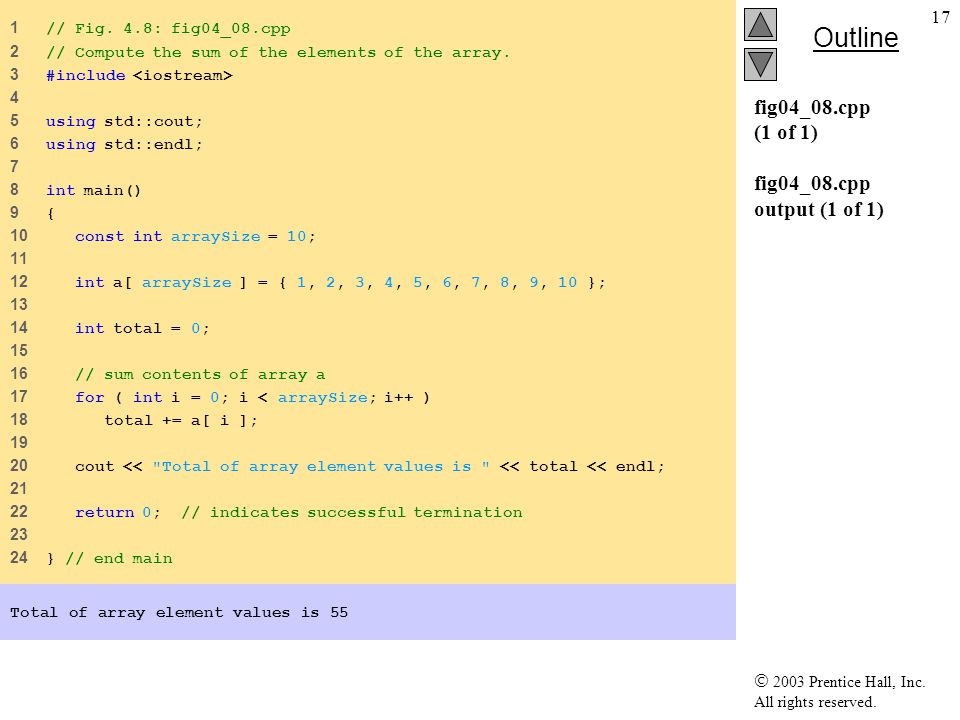Click the 'All rights reserved.' text
Image resolution: width=960 pixels, height=720 pixels.
pos(814,702)
